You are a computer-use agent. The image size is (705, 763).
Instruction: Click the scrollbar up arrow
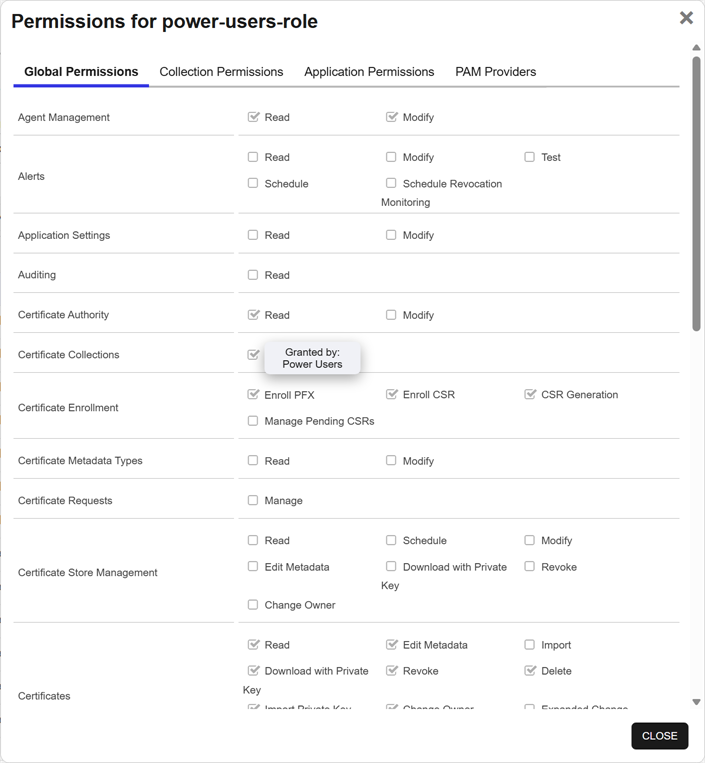[x=696, y=48]
